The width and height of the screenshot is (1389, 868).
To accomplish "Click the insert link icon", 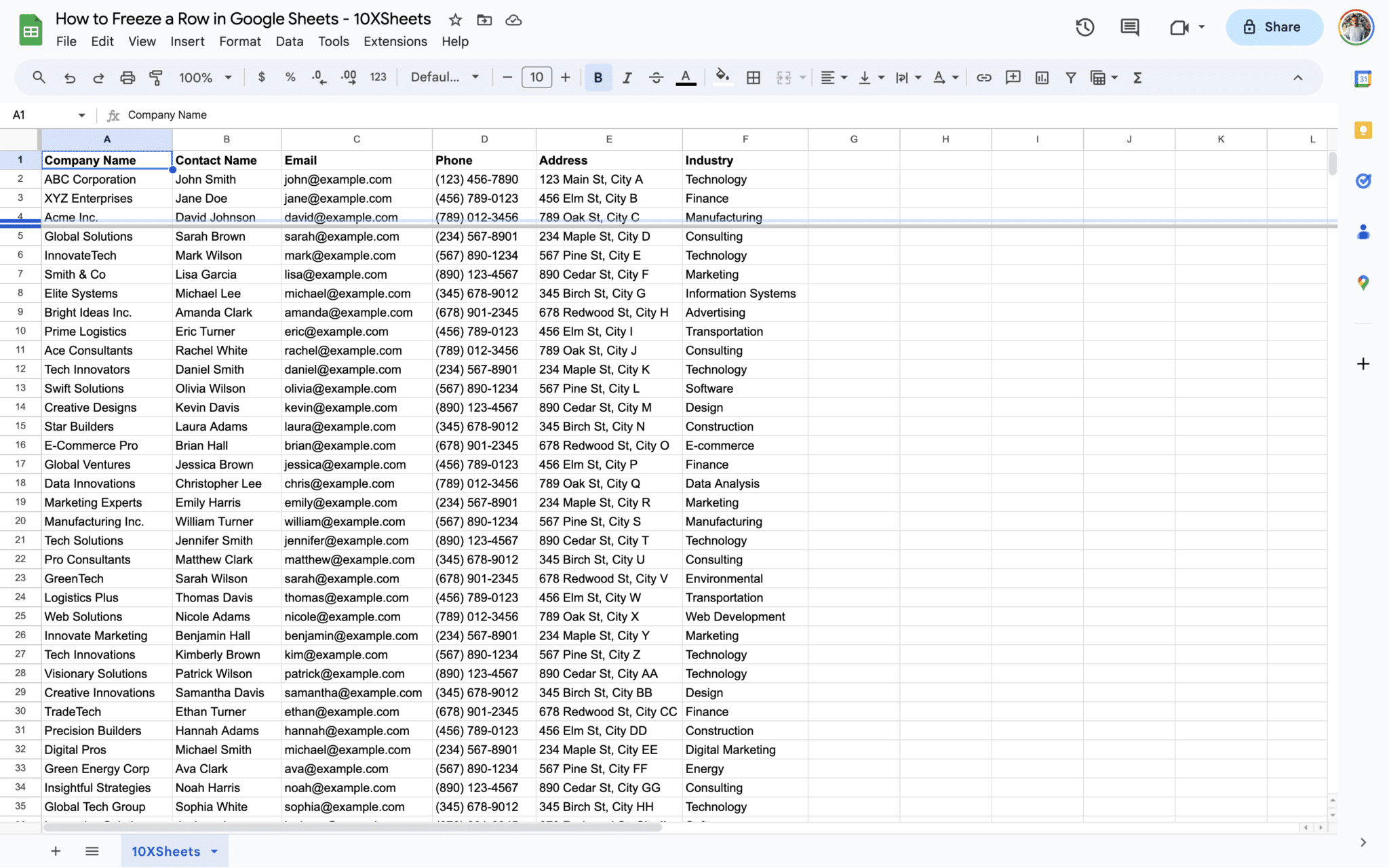I will coord(983,77).
